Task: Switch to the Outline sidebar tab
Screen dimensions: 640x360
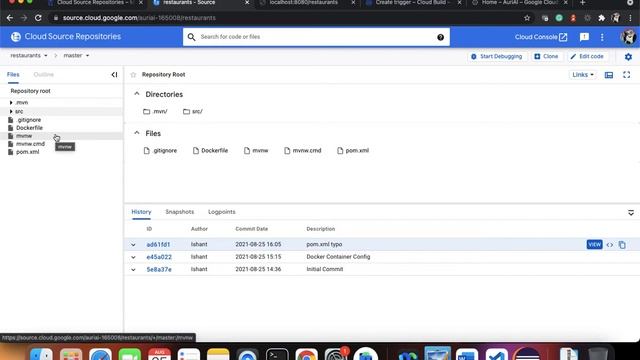Action: click(44, 75)
